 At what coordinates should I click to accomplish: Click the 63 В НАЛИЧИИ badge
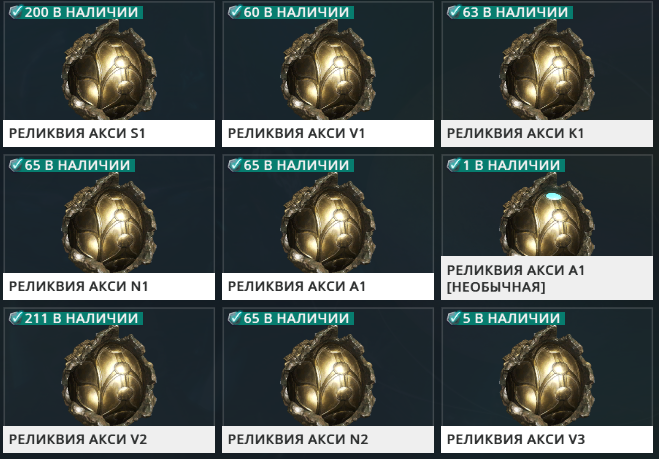[x=510, y=12]
